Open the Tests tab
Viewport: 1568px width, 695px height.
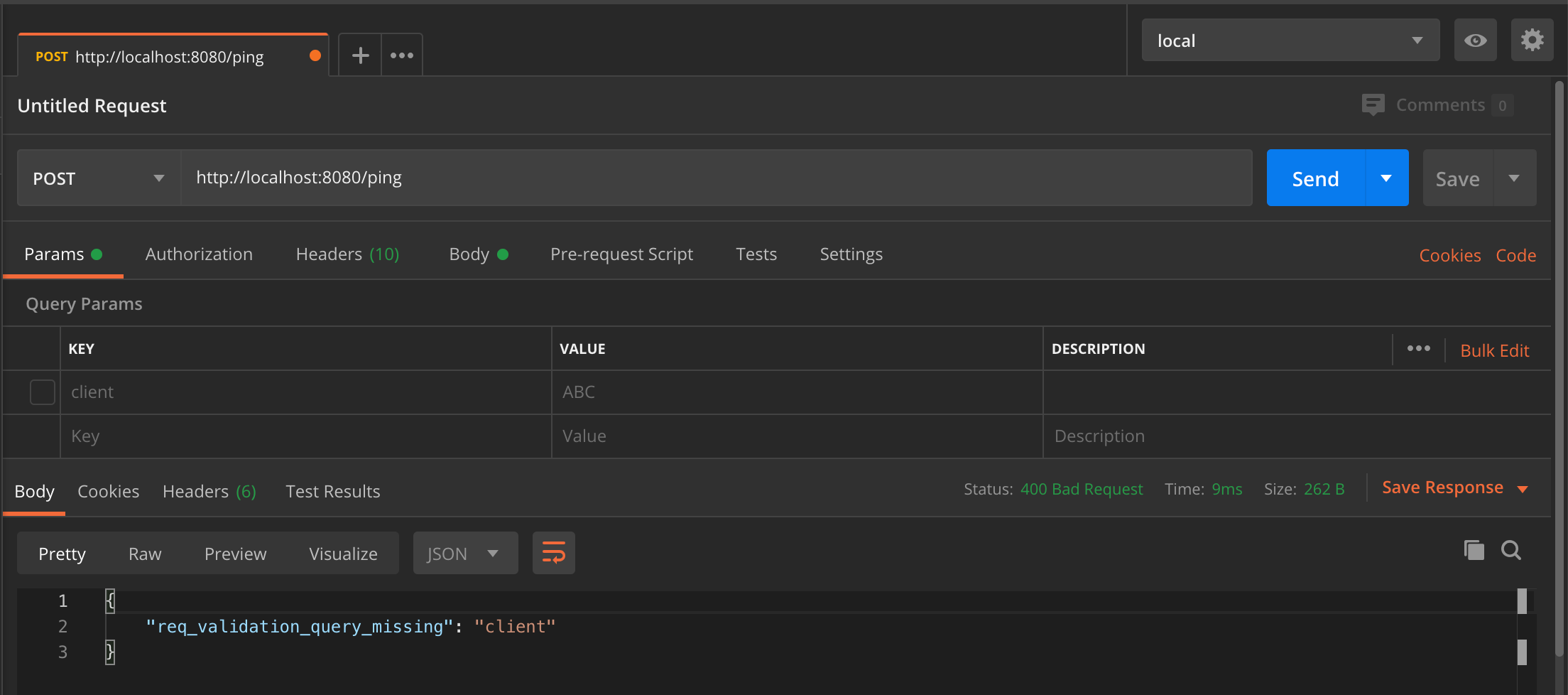(x=756, y=254)
